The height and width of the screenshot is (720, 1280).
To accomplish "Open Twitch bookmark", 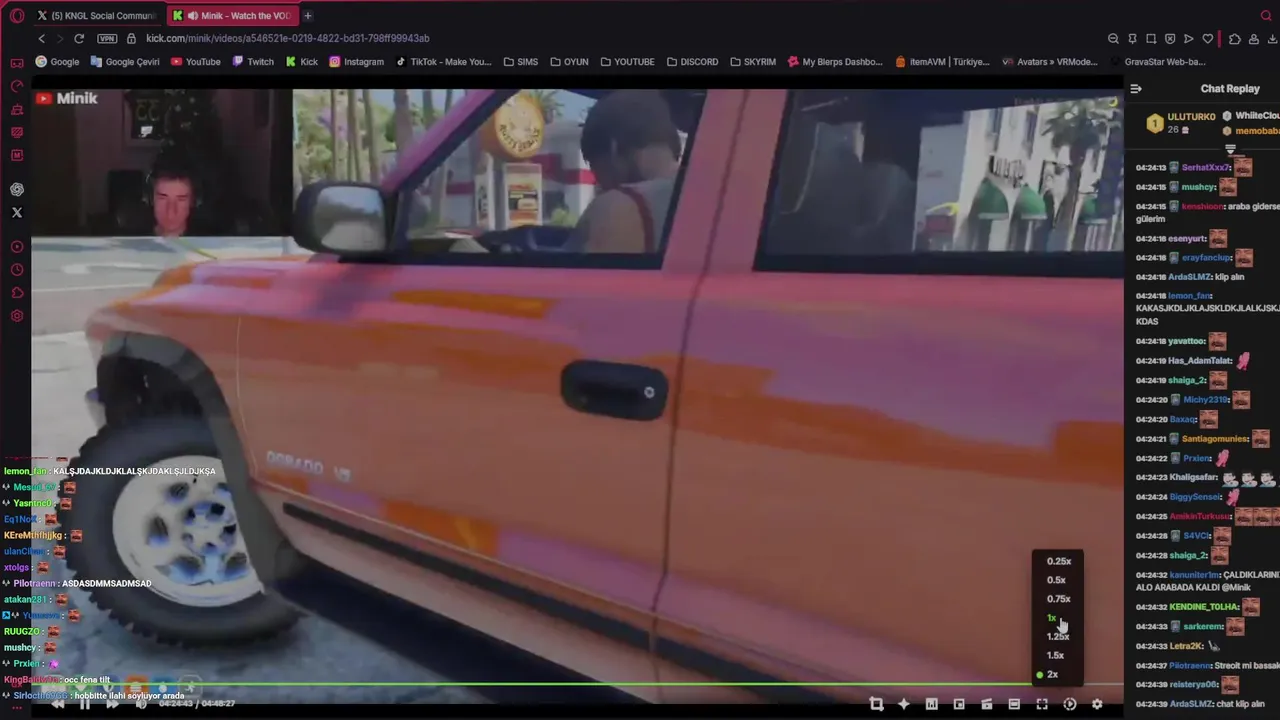I will [x=253, y=61].
